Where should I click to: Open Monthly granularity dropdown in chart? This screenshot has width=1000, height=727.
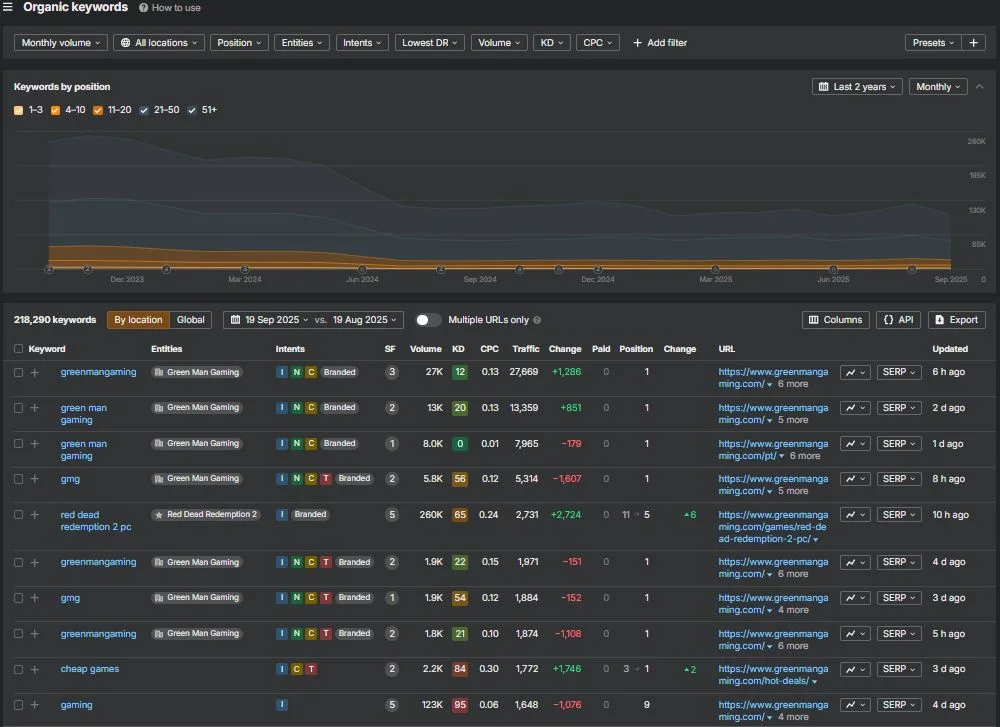point(938,87)
